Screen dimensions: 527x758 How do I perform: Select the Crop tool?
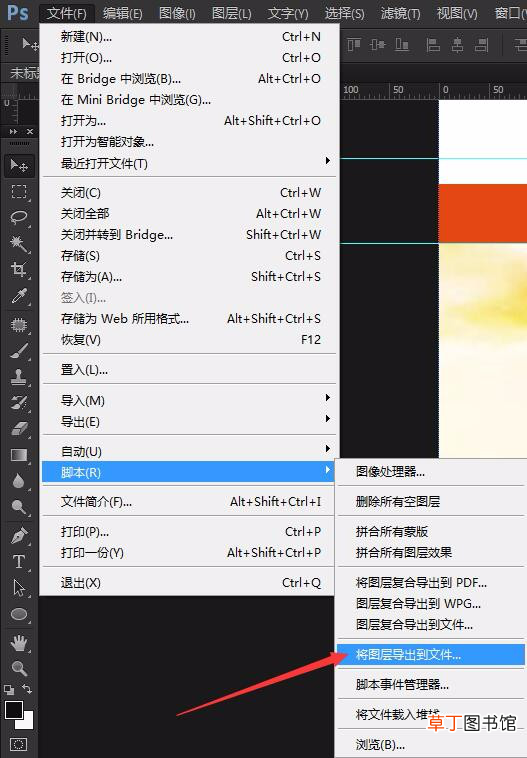point(19,269)
